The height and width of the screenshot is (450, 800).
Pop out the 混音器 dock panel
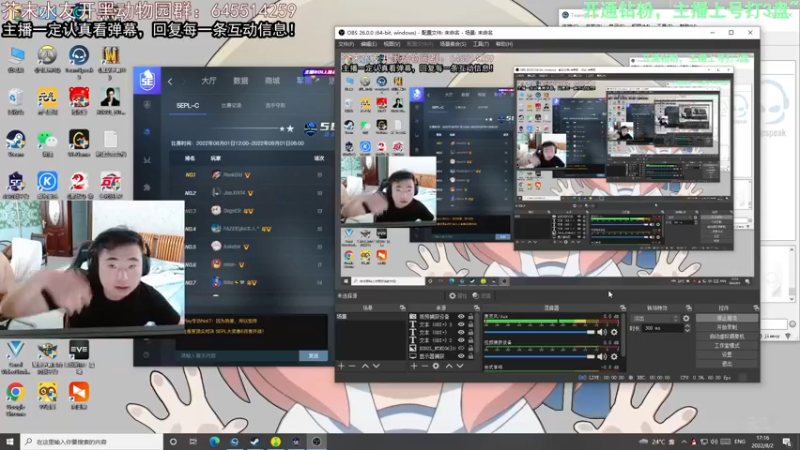(623, 308)
